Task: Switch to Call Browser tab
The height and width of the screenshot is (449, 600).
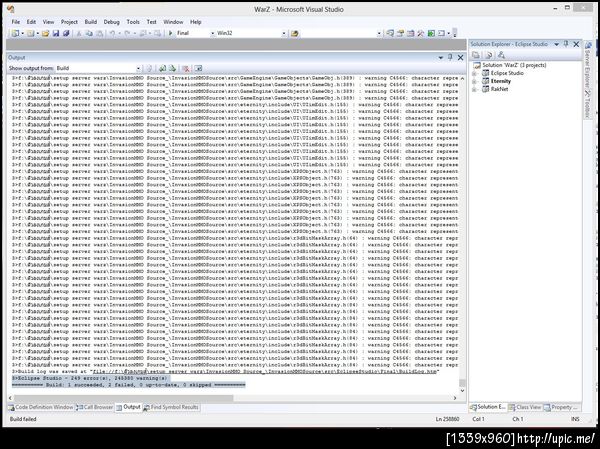Action: (x=95, y=407)
